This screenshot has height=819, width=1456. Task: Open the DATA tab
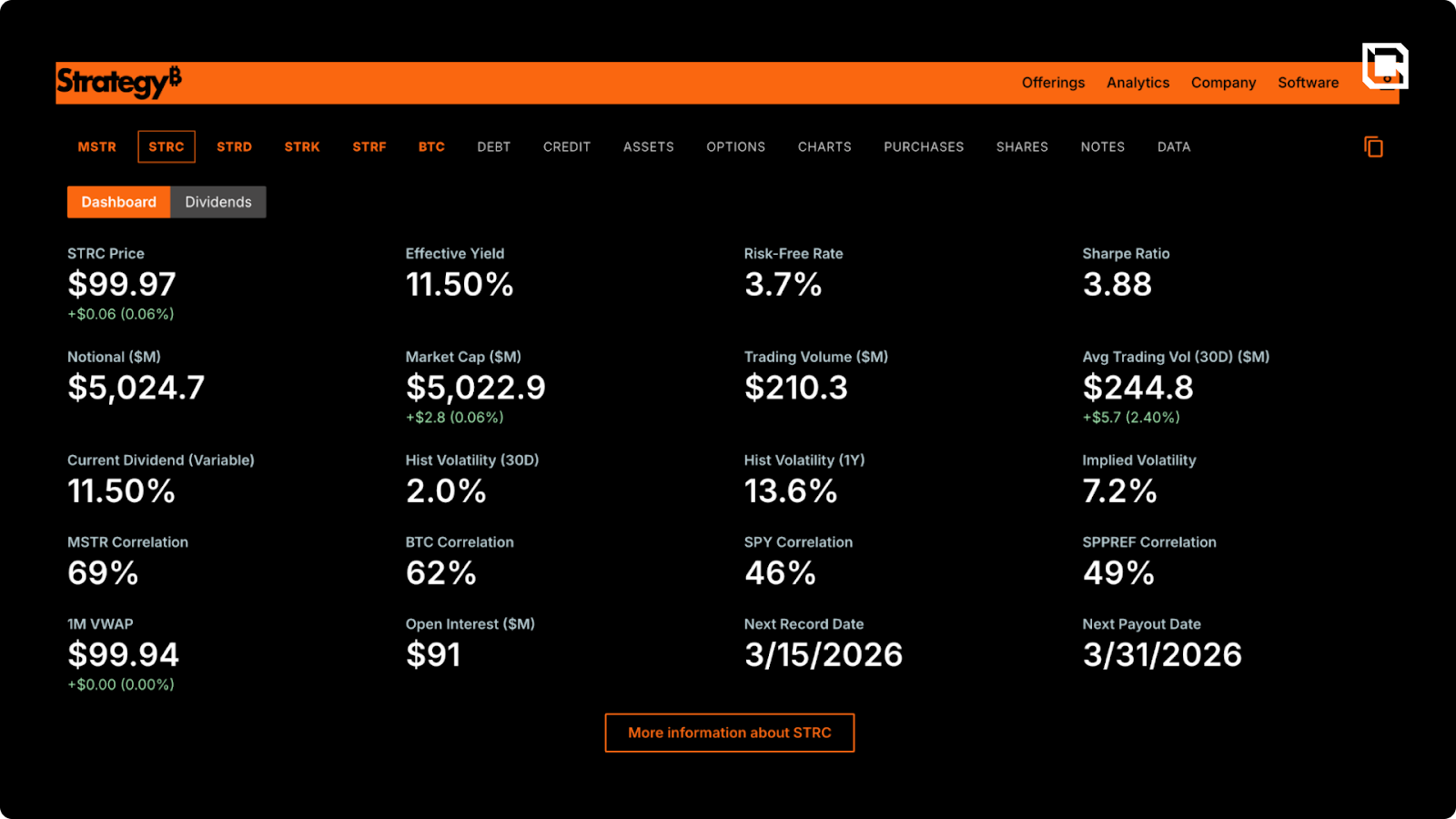(1174, 147)
